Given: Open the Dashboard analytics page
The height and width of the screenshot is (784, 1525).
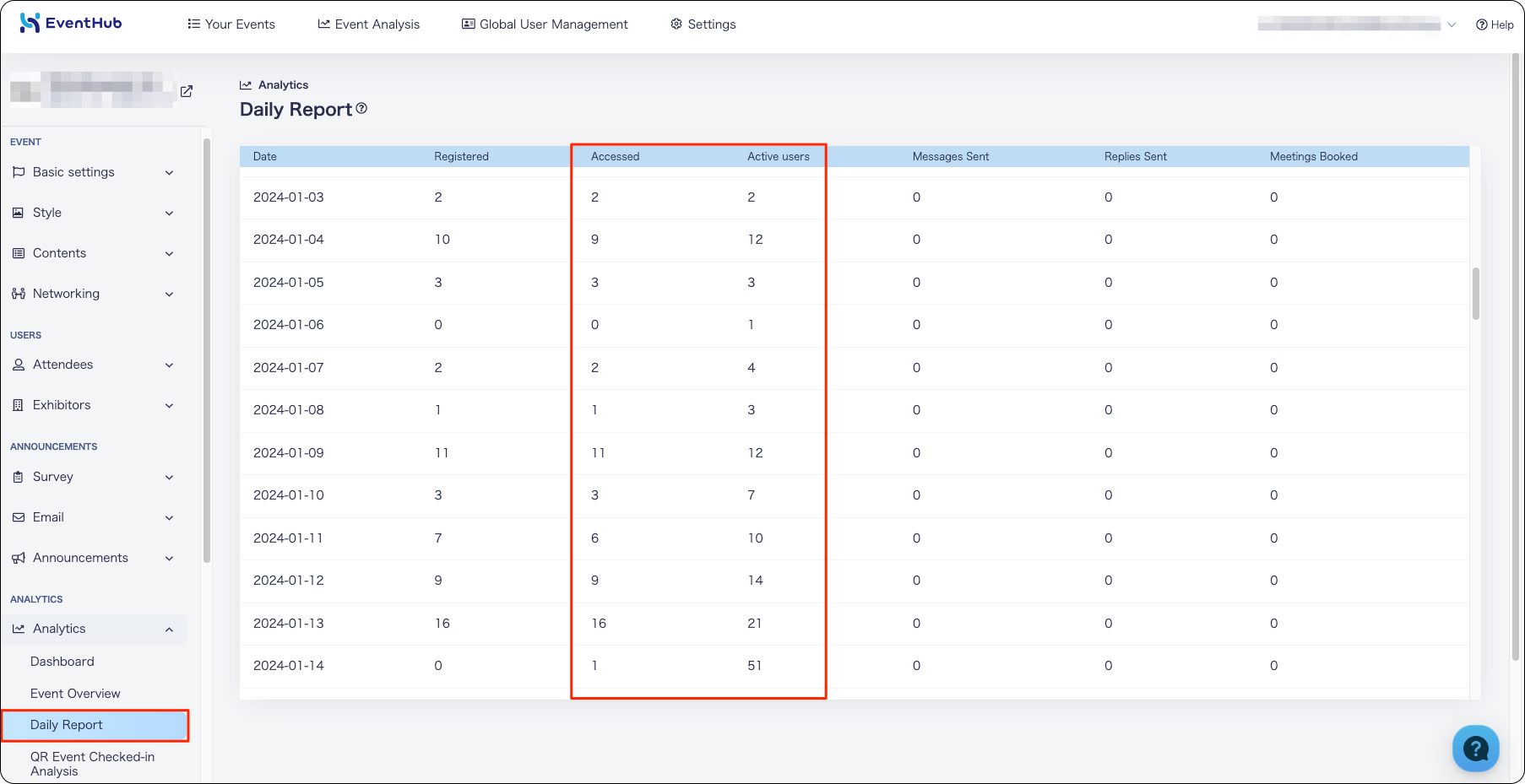Looking at the screenshot, I should point(62,662).
